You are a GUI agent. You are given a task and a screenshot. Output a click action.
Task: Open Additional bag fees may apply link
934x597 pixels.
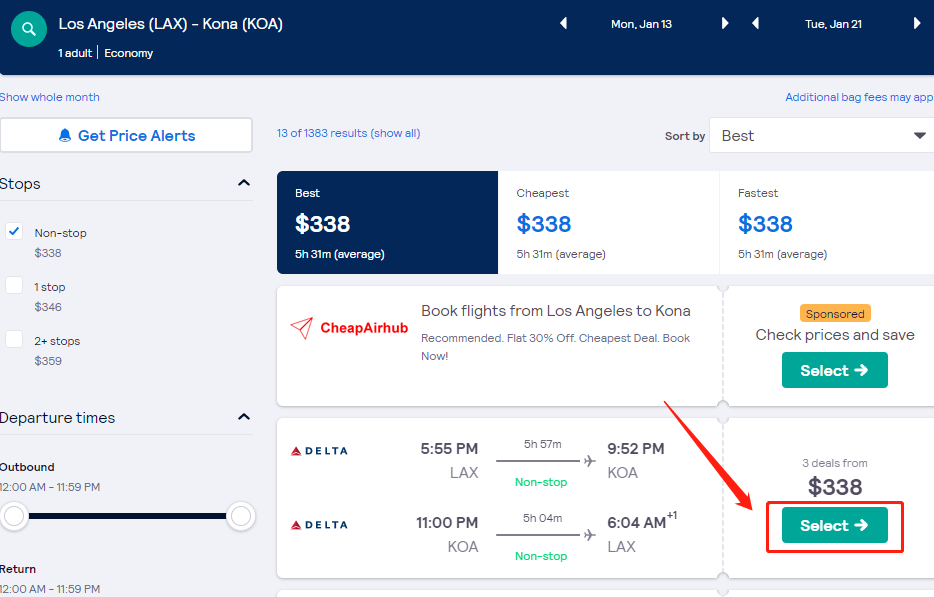(859, 97)
